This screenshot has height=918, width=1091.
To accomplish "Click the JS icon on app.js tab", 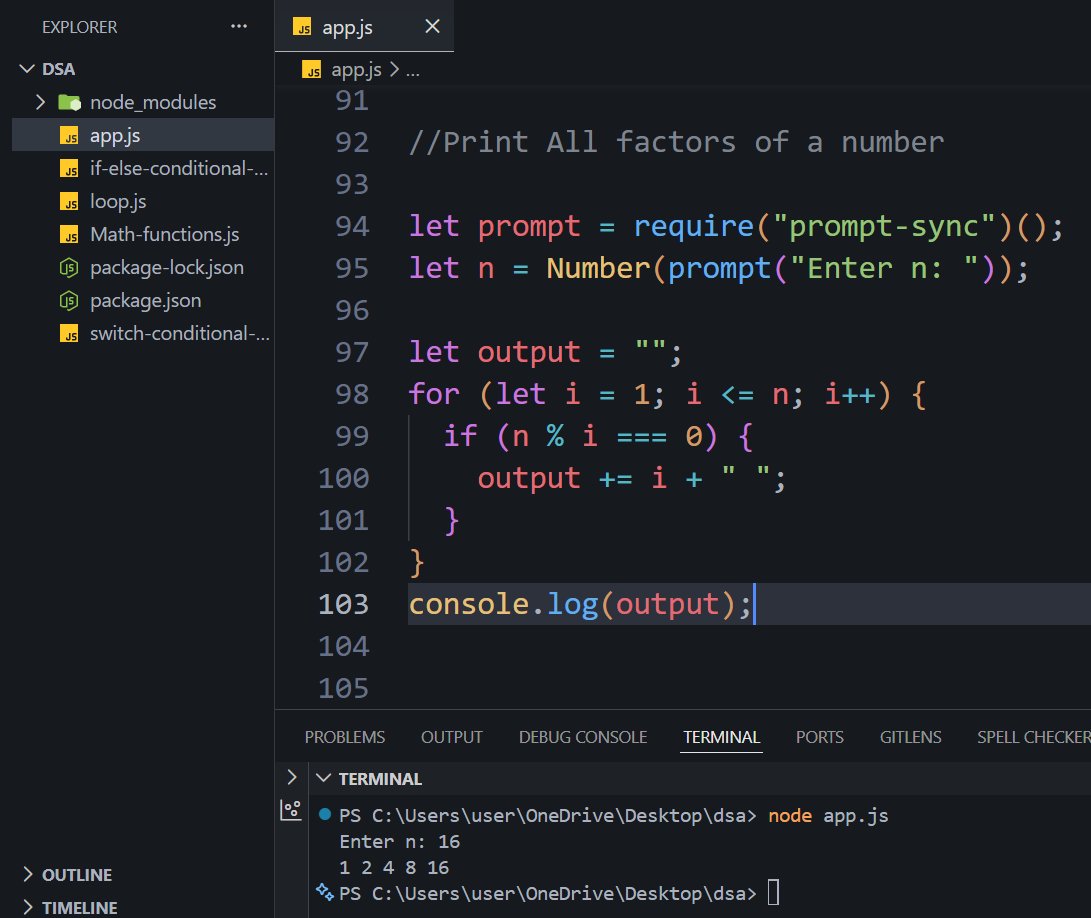I will pos(302,27).
